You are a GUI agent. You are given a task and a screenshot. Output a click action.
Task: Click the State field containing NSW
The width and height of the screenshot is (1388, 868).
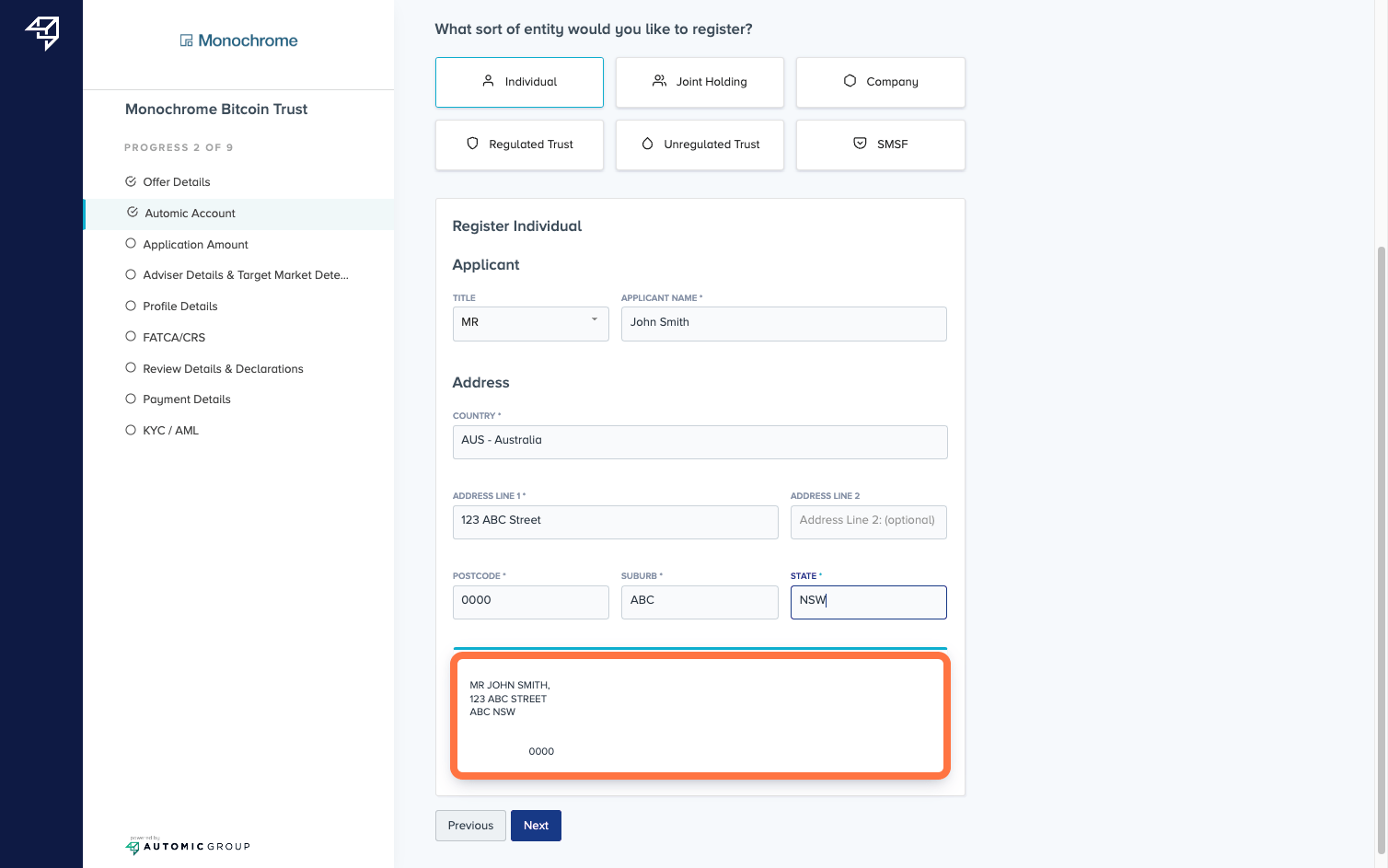coord(868,602)
